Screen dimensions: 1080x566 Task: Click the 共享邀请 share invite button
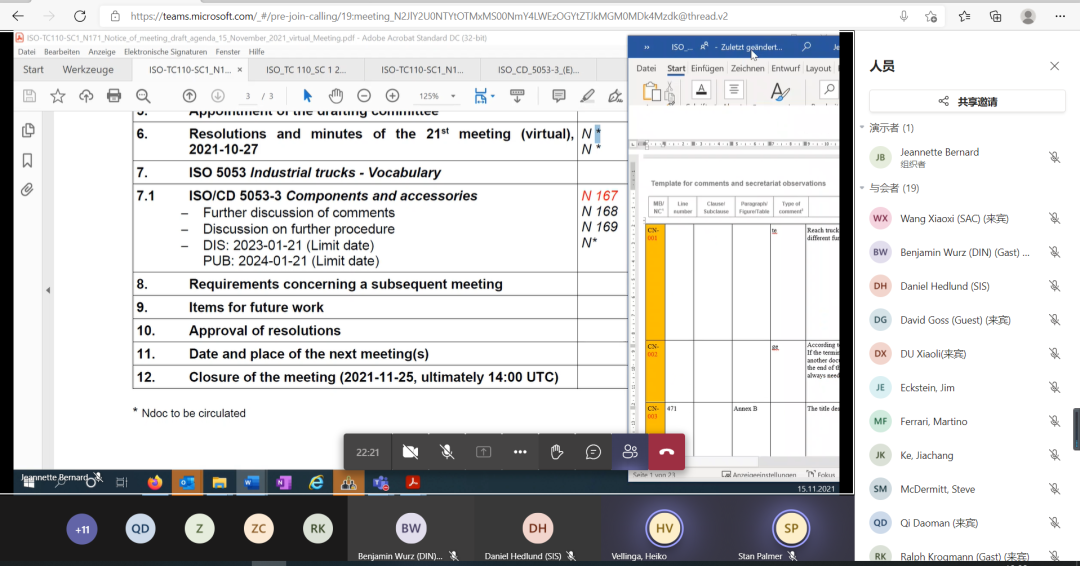pos(968,101)
